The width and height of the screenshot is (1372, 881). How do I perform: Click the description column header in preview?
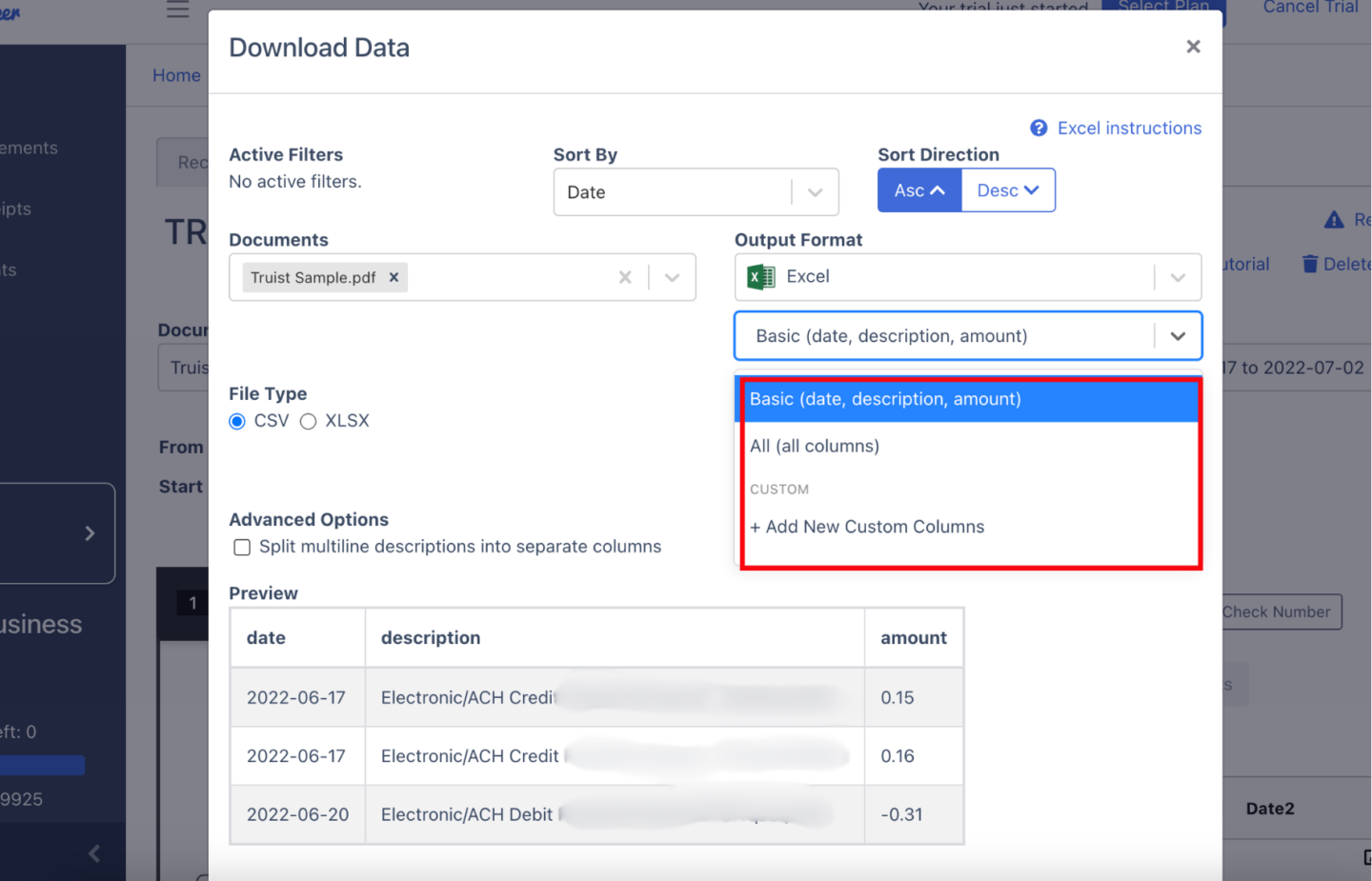coord(615,638)
